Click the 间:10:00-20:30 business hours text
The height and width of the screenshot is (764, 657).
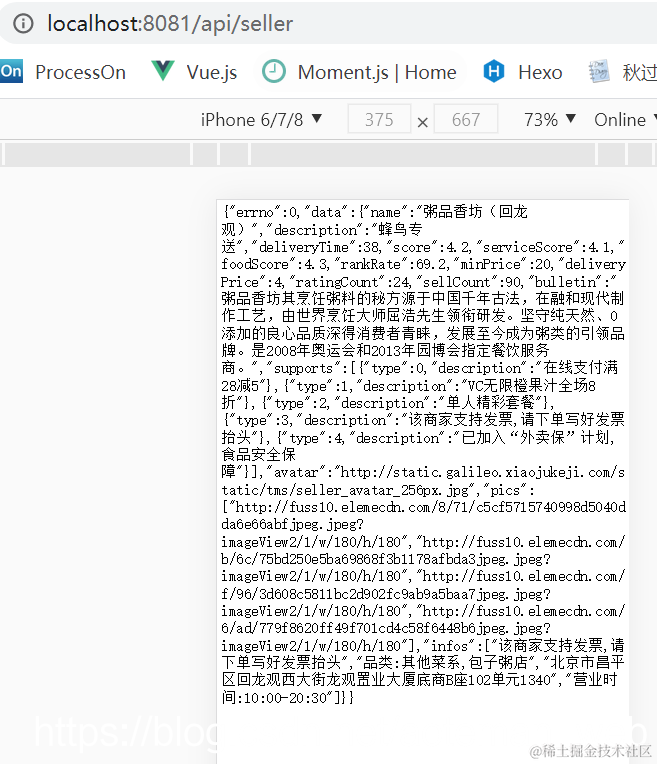(278, 698)
